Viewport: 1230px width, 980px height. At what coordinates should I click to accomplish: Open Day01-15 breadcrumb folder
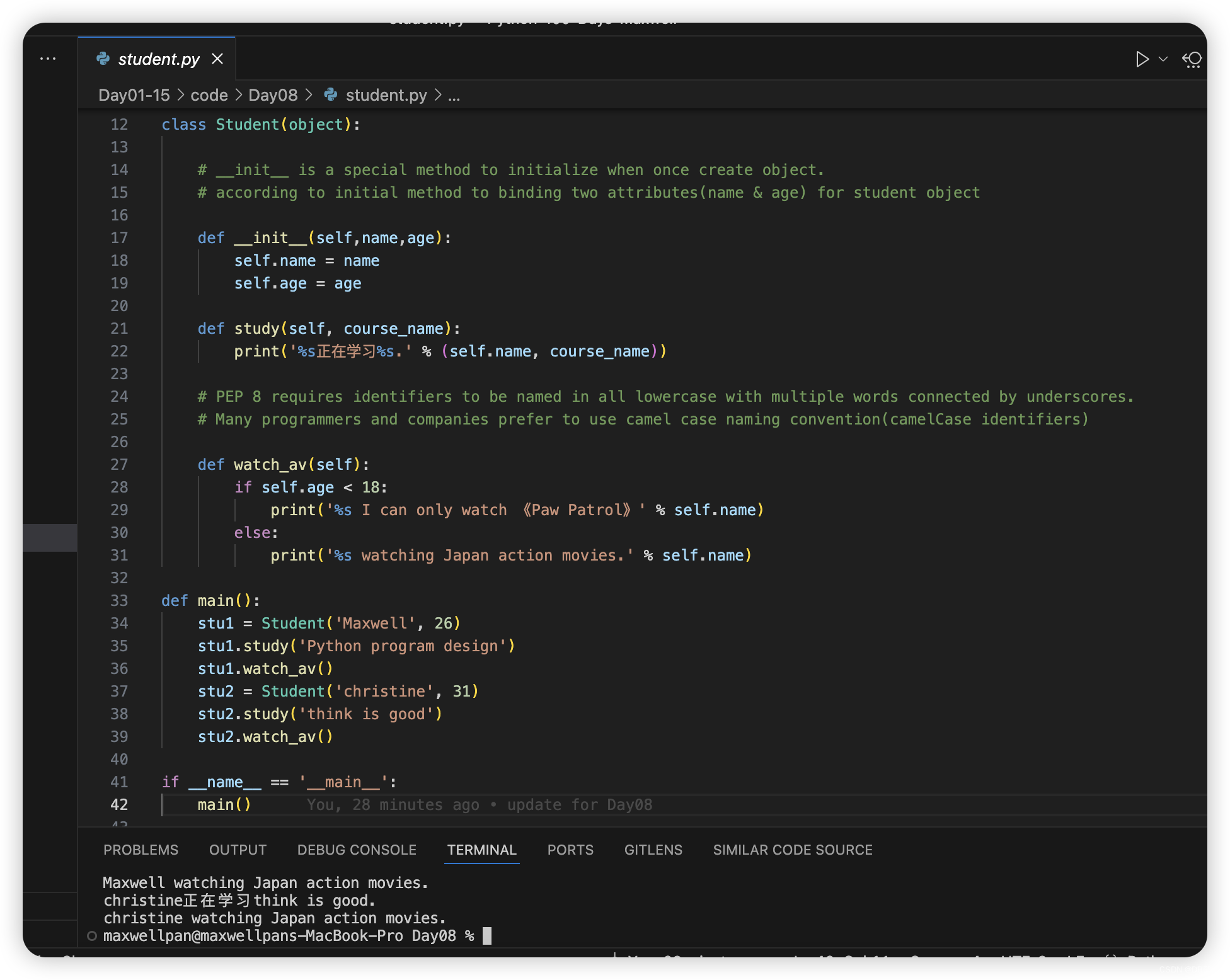tap(134, 95)
